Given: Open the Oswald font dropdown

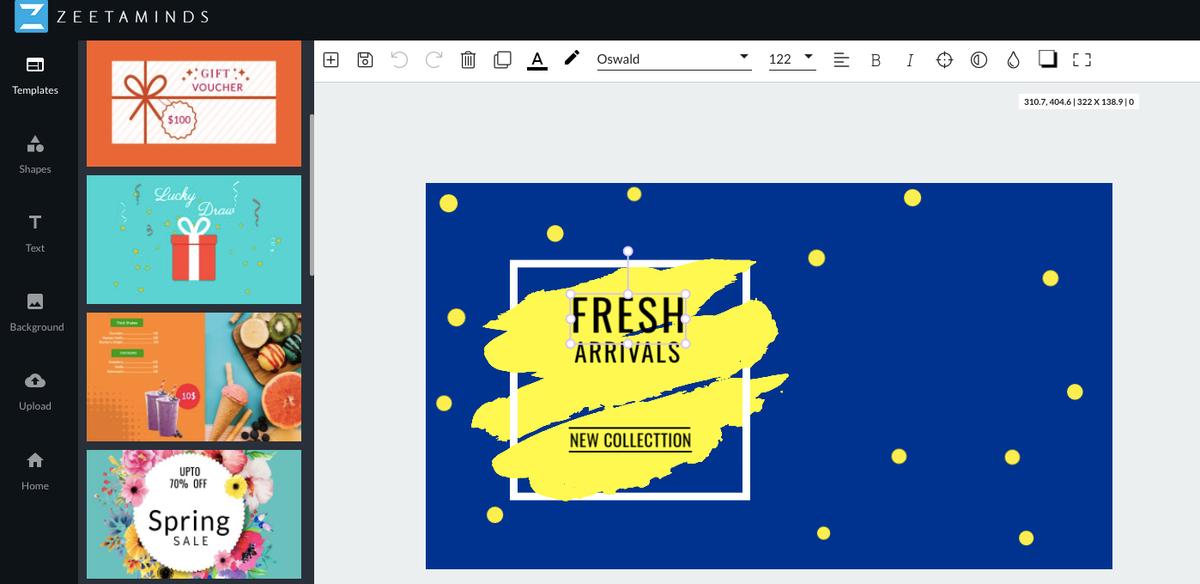Looking at the screenshot, I should (673, 59).
